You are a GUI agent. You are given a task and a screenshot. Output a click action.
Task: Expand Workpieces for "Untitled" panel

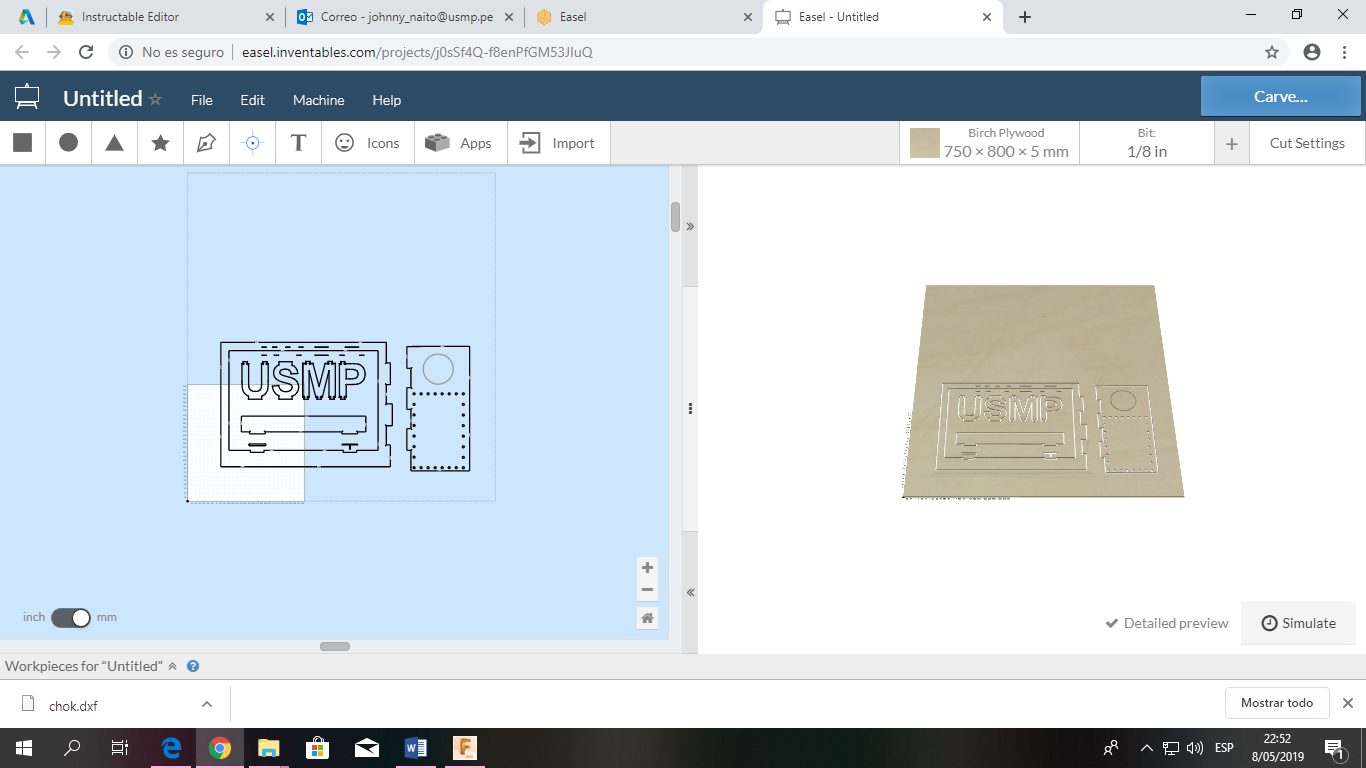172,666
